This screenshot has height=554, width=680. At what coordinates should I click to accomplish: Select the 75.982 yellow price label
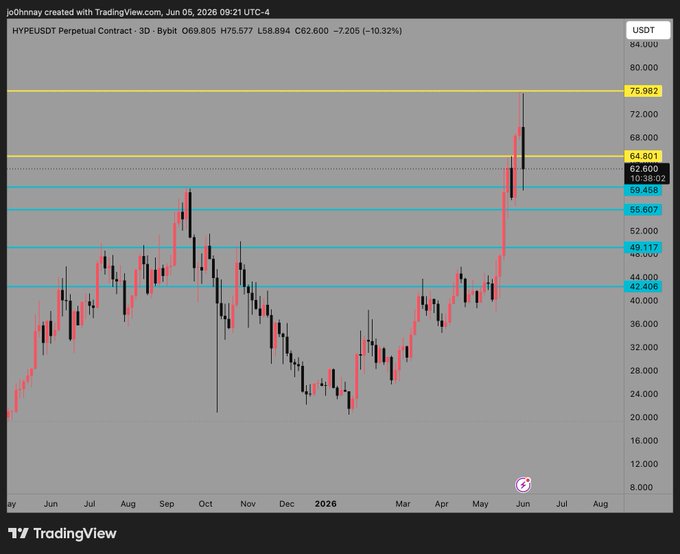click(x=643, y=91)
